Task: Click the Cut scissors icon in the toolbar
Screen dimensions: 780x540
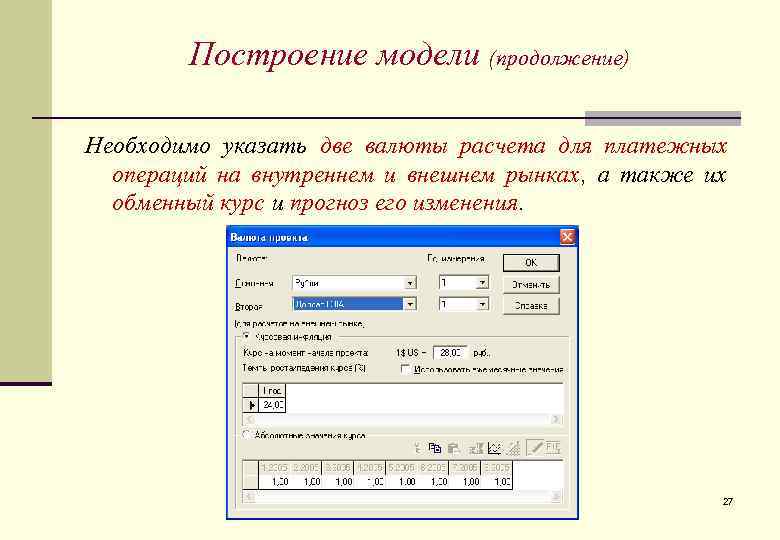Action: tap(418, 448)
